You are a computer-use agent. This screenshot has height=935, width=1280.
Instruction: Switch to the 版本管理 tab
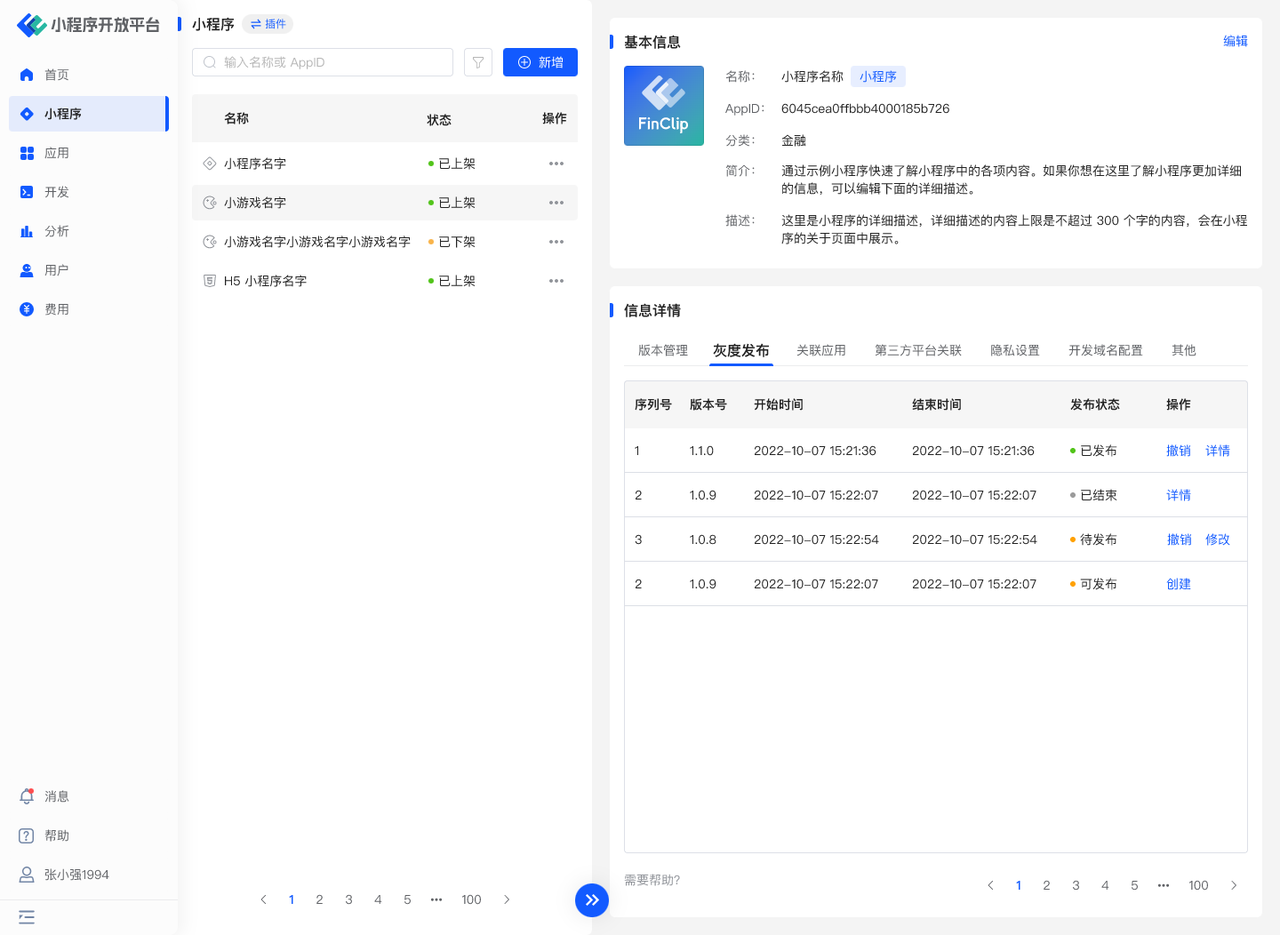663,350
